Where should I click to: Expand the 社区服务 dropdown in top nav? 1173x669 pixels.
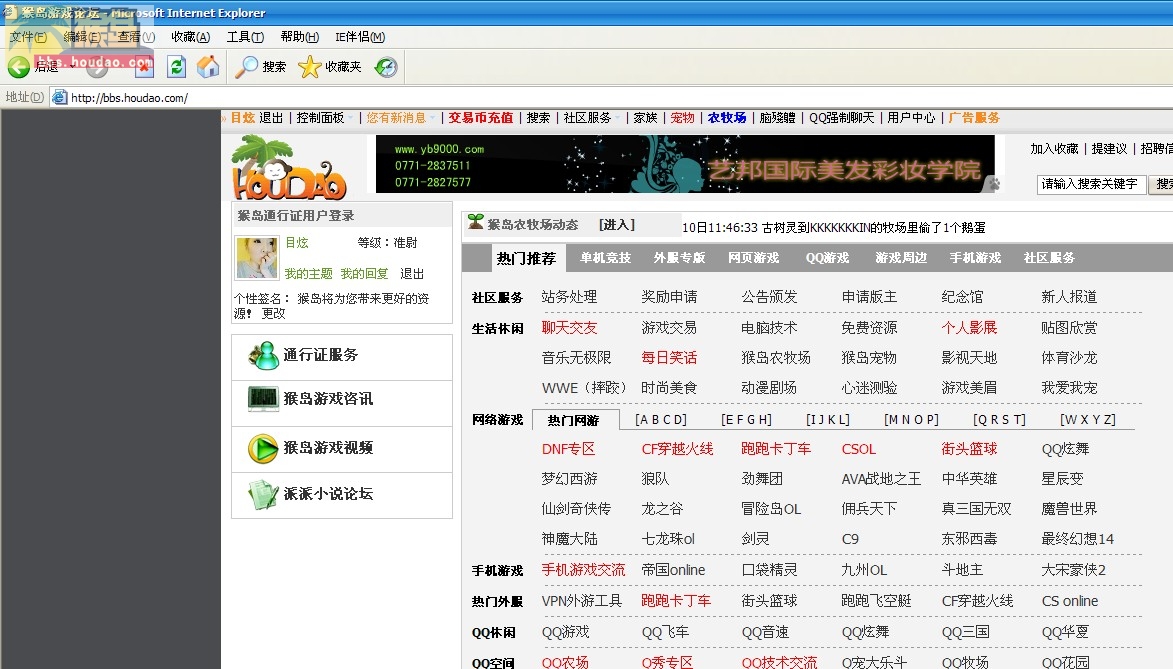coord(591,118)
